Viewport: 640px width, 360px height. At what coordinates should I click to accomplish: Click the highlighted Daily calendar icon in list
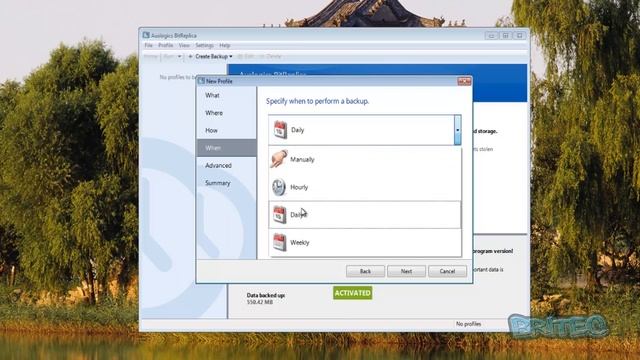[x=280, y=215]
